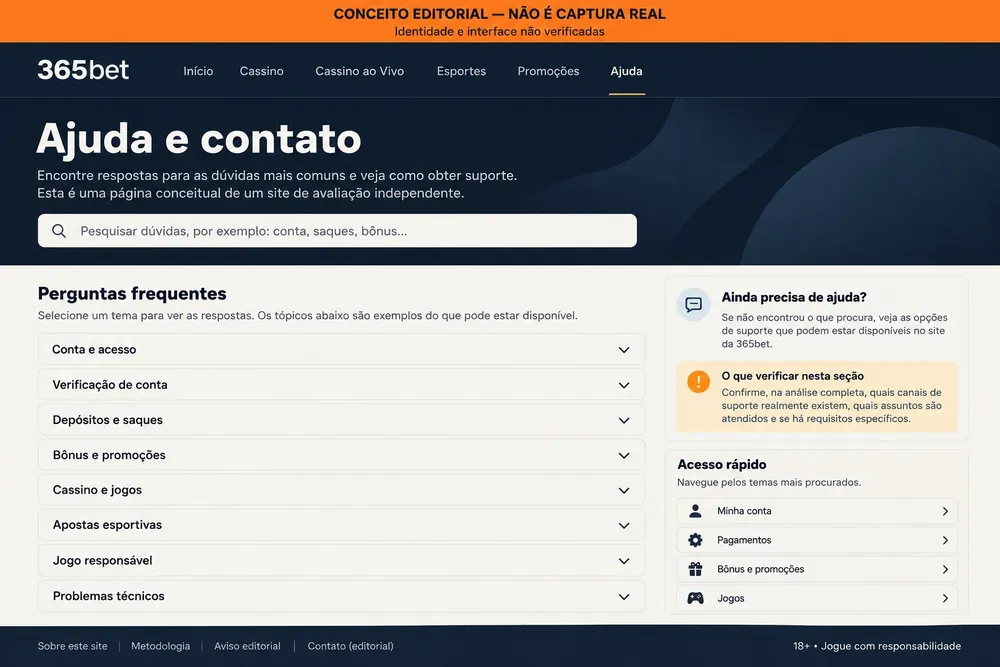1000x667 pixels.
Task: Click the gift icon in Acesso rápido
Action: (695, 569)
